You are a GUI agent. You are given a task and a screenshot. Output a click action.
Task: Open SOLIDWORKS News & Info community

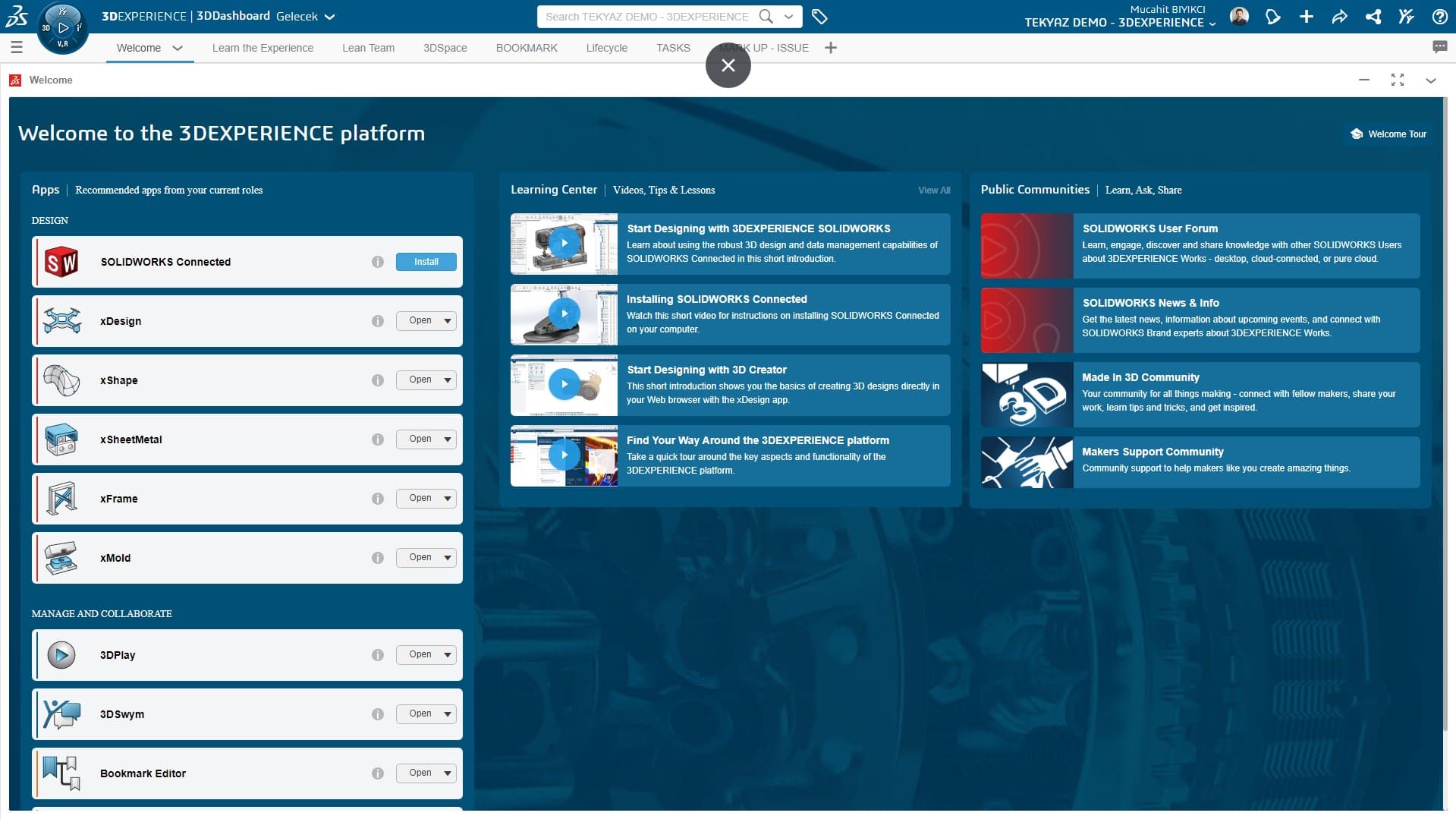point(1200,320)
